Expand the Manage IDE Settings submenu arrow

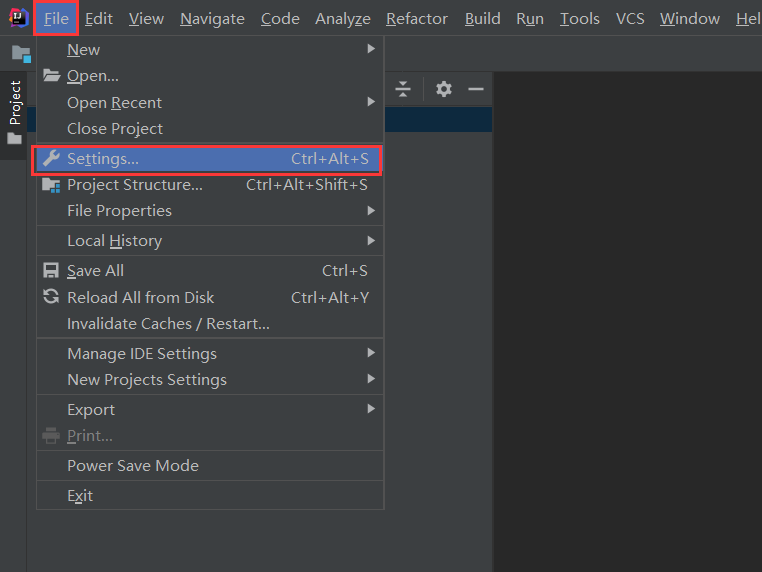[371, 353]
